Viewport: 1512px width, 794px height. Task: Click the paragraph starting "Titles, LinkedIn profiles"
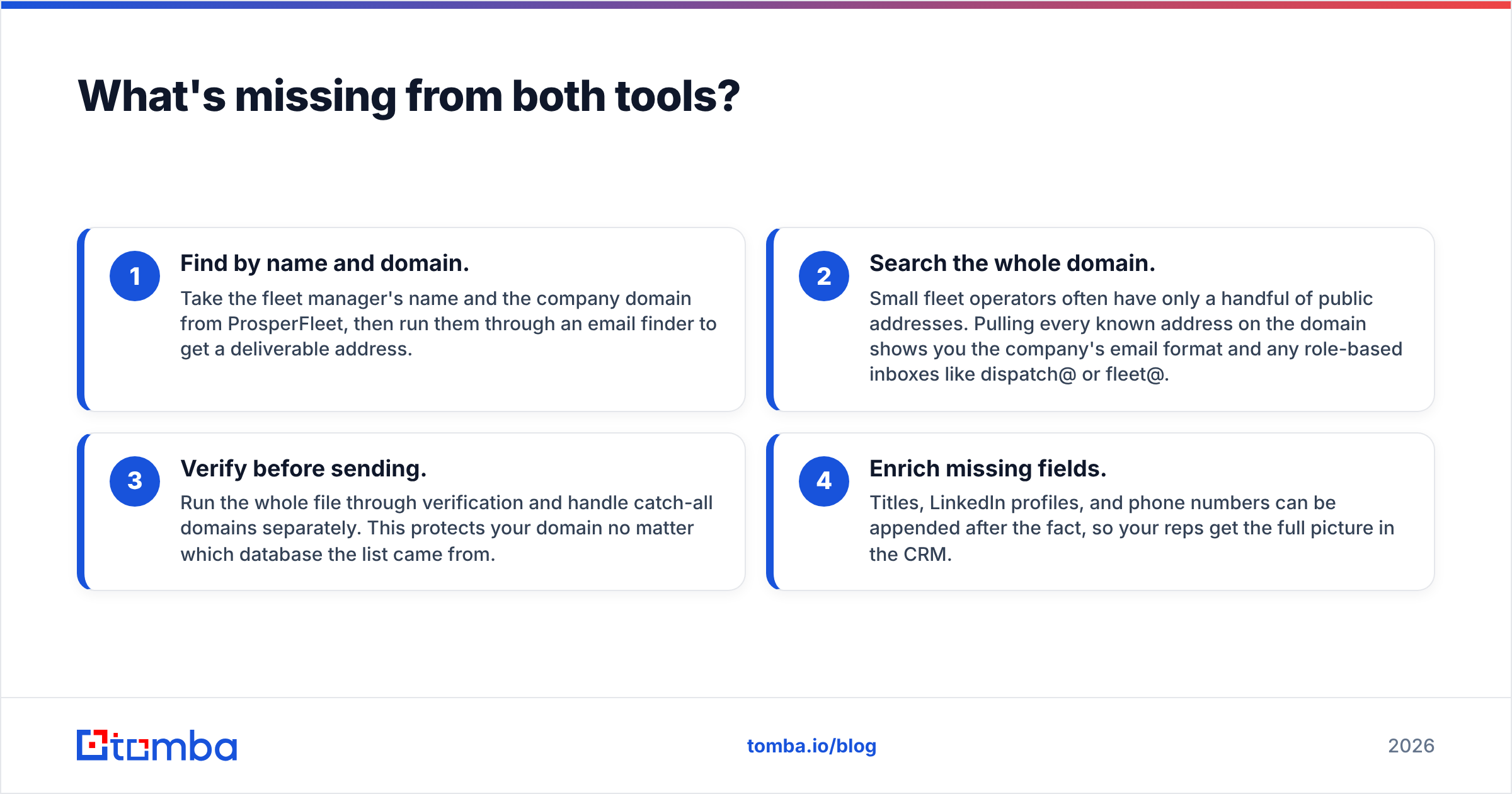1132,529
